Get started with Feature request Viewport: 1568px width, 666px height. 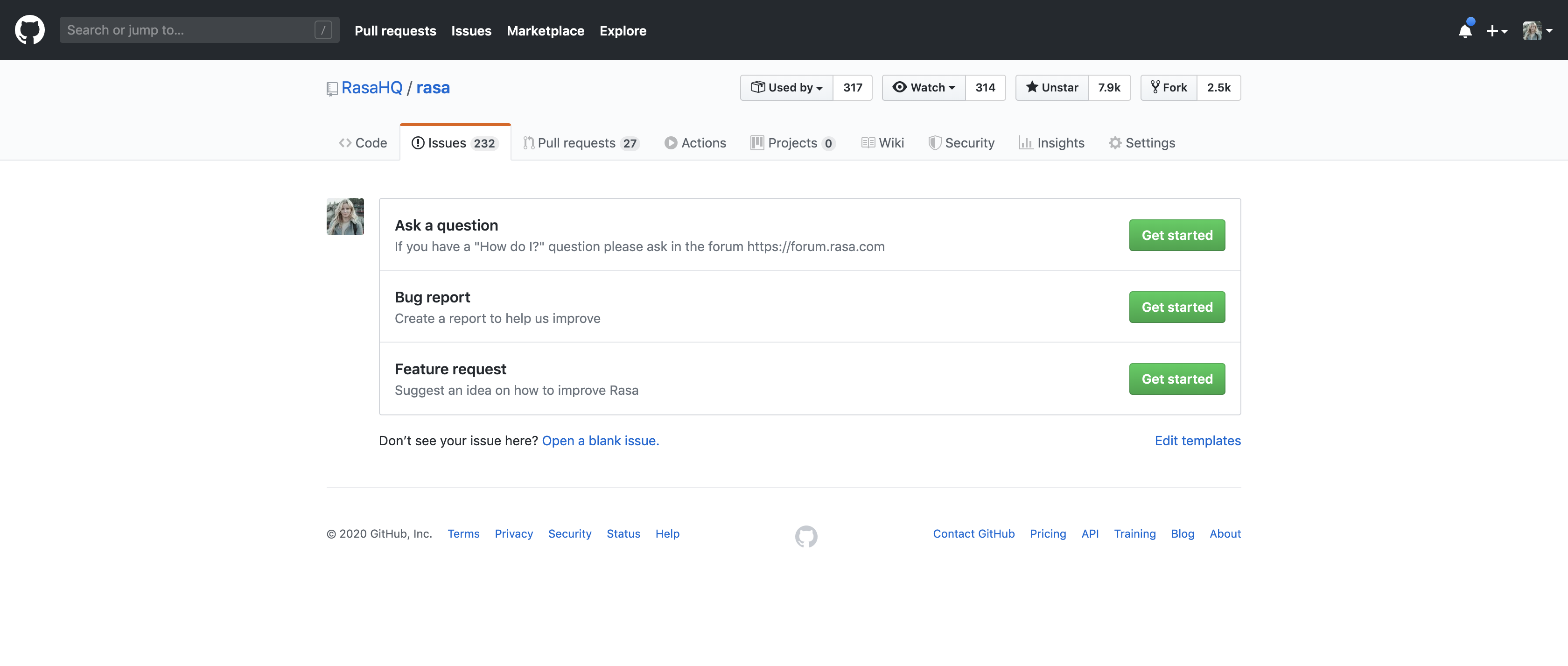tap(1176, 379)
